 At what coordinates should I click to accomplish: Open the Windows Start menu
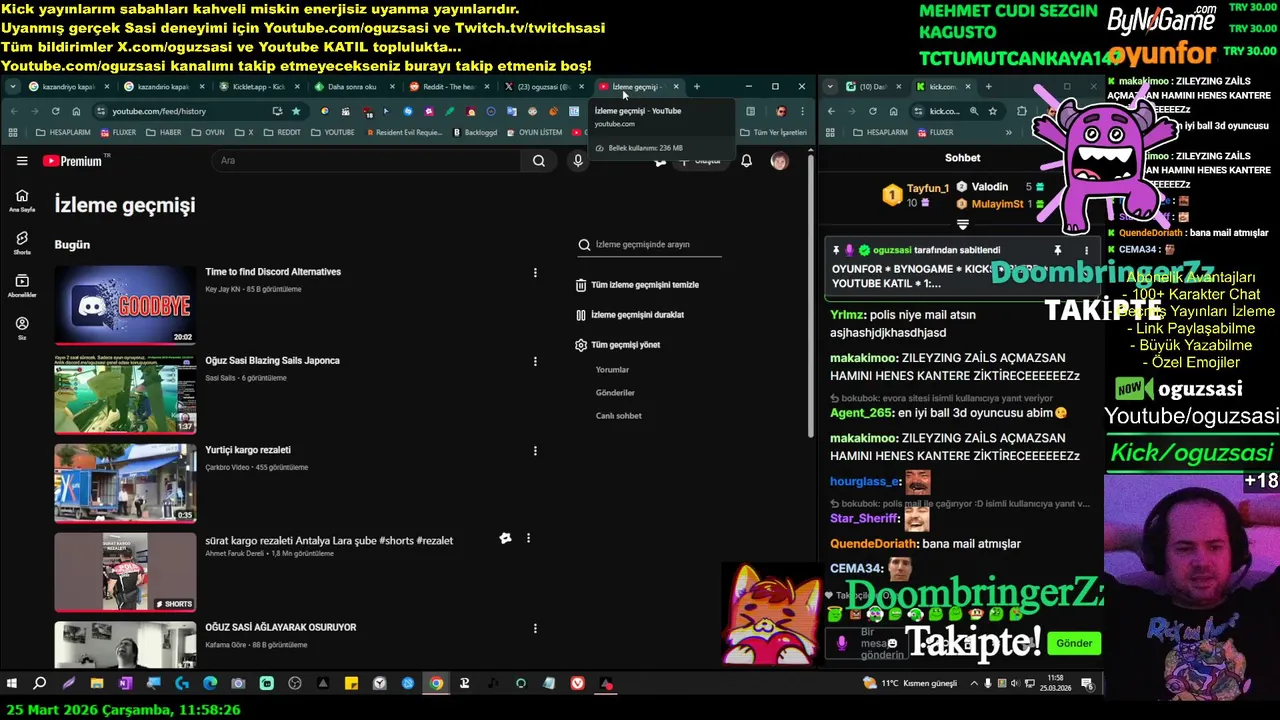12,684
